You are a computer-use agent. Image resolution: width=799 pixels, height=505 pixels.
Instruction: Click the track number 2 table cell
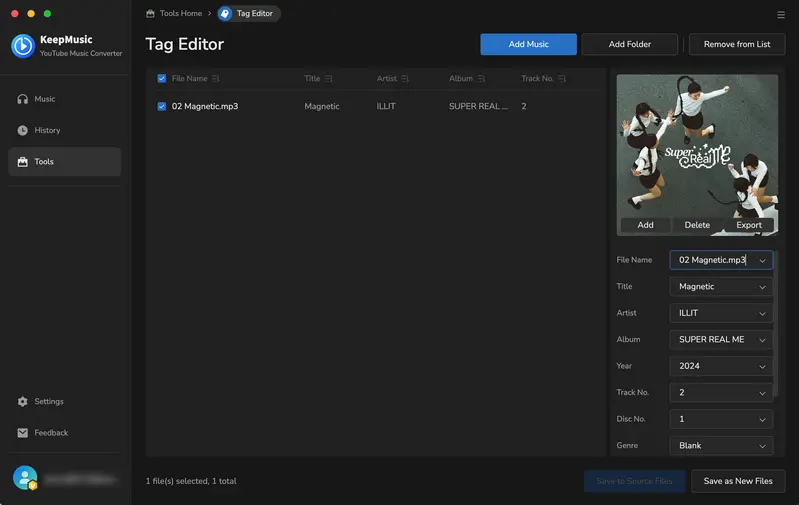[524, 107]
